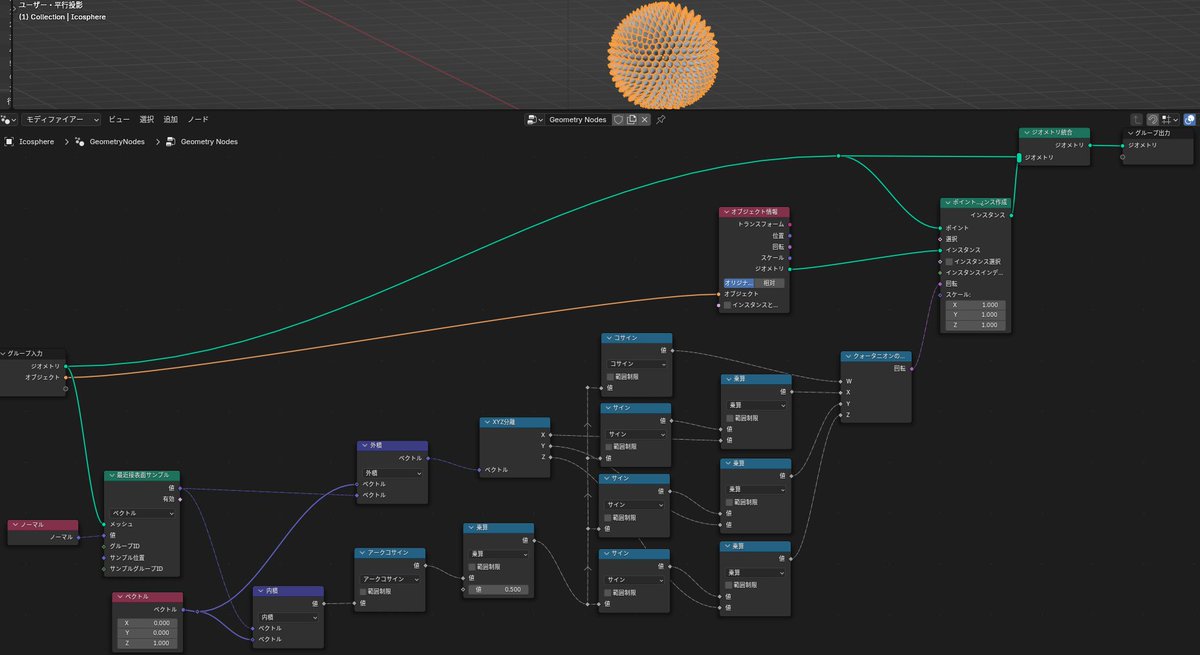
Task: Click the GeometryNodes modifier icon in breadcrumb
Action: click(x=80, y=142)
